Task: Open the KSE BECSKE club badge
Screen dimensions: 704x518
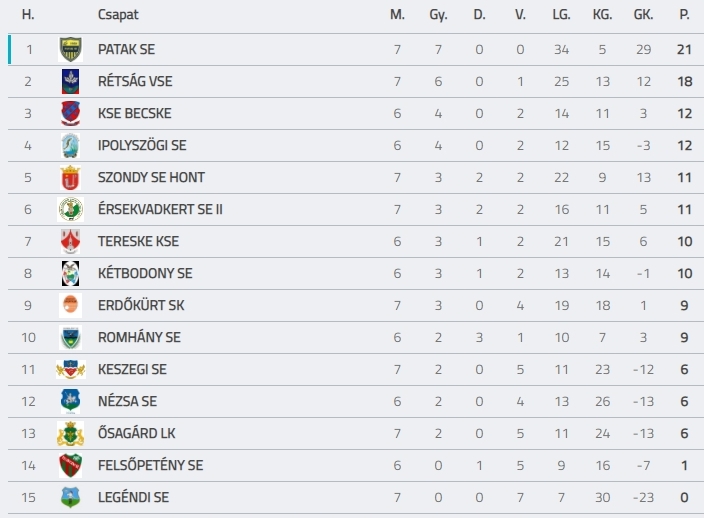Action: [70, 113]
